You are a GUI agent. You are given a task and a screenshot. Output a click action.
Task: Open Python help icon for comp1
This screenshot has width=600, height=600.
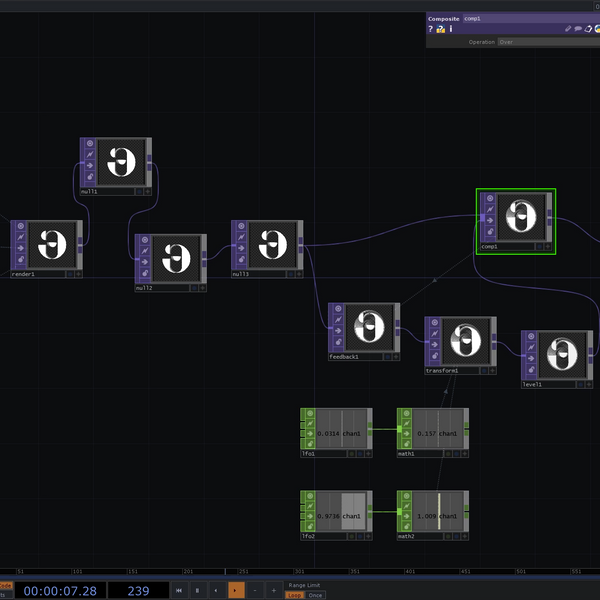441,29
